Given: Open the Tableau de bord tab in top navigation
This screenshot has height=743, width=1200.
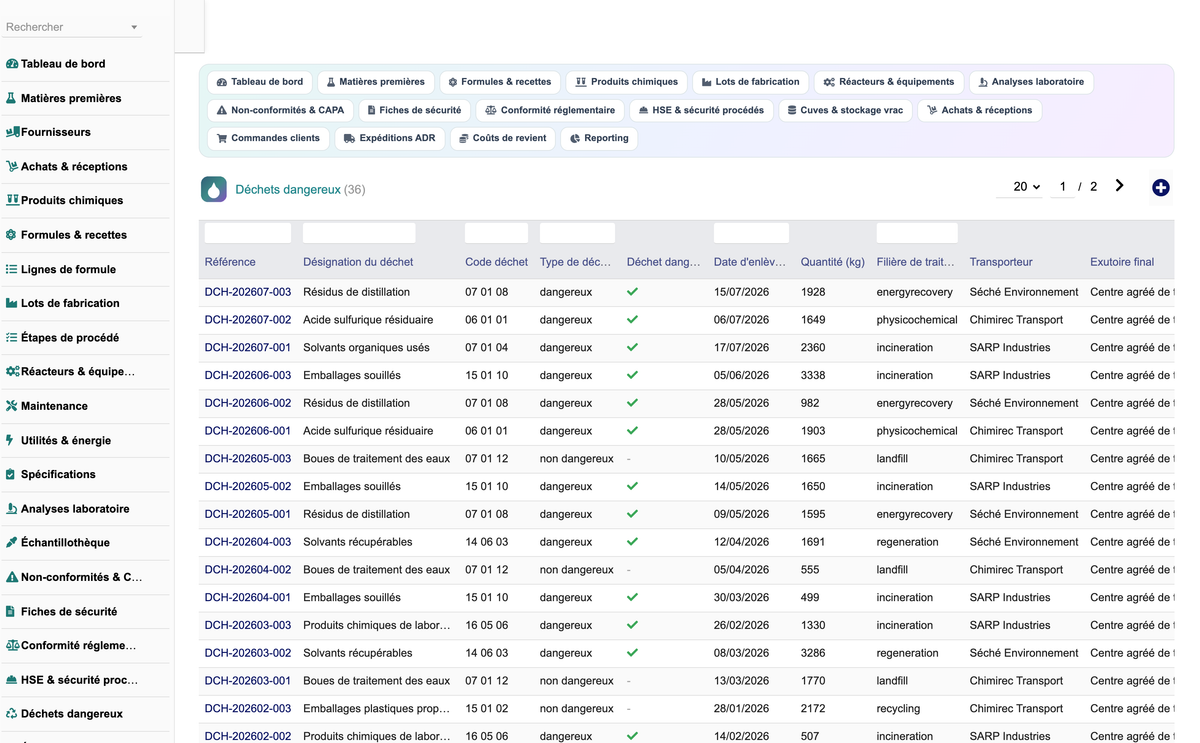Looking at the screenshot, I should pos(260,82).
